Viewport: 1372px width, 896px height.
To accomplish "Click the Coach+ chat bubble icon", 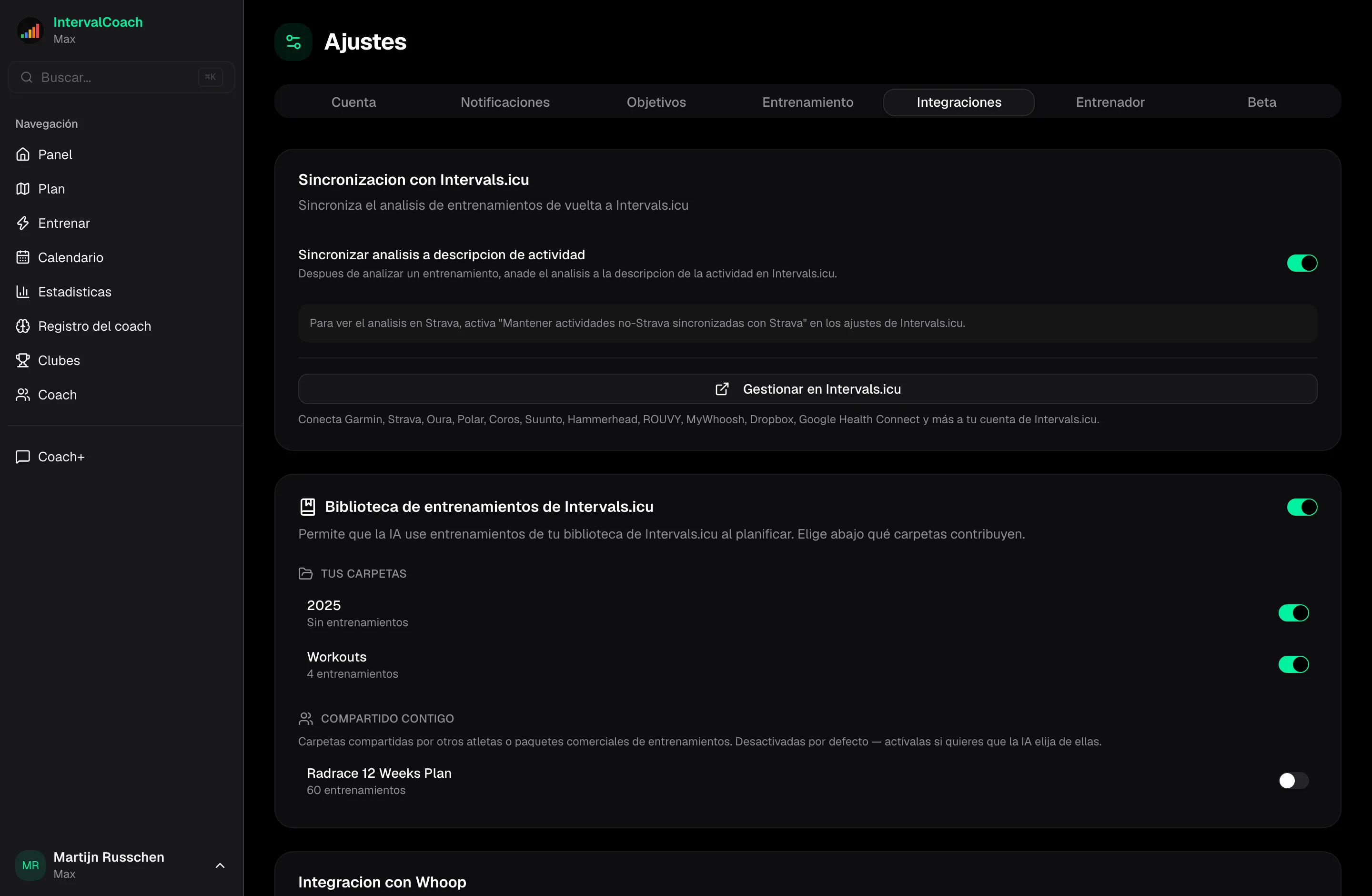I will pyautogui.click(x=22, y=457).
